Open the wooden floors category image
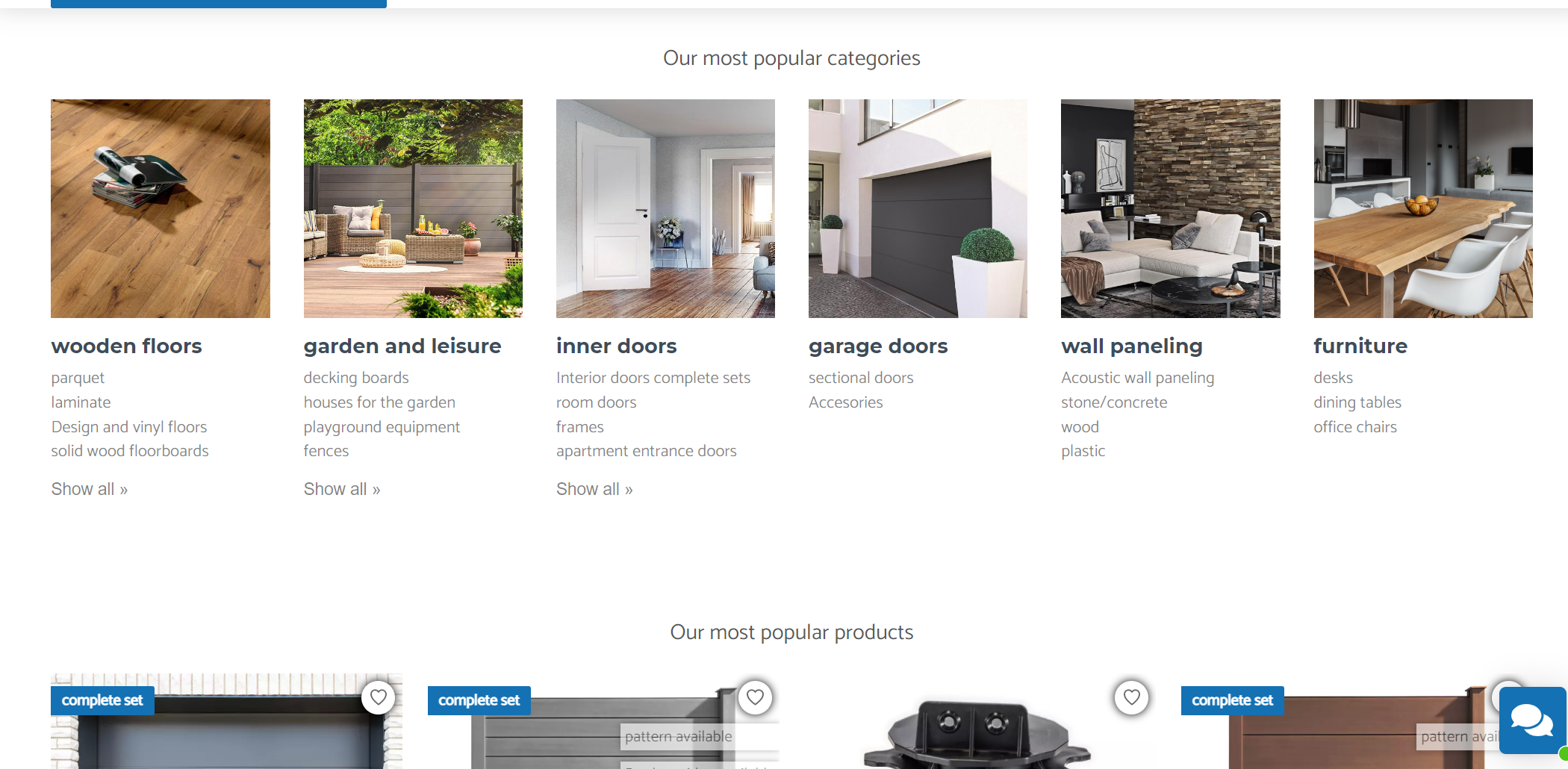Viewport: 1568px width, 769px height. coord(161,208)
